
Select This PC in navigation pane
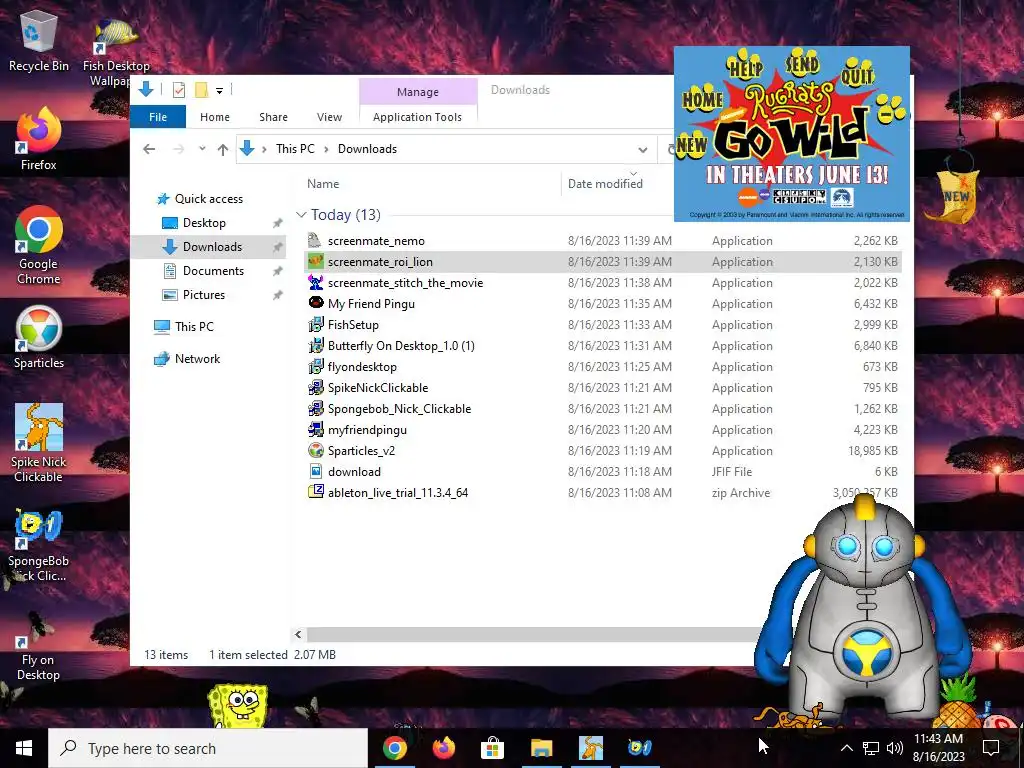pyautogui.click(x=193, y=327)
